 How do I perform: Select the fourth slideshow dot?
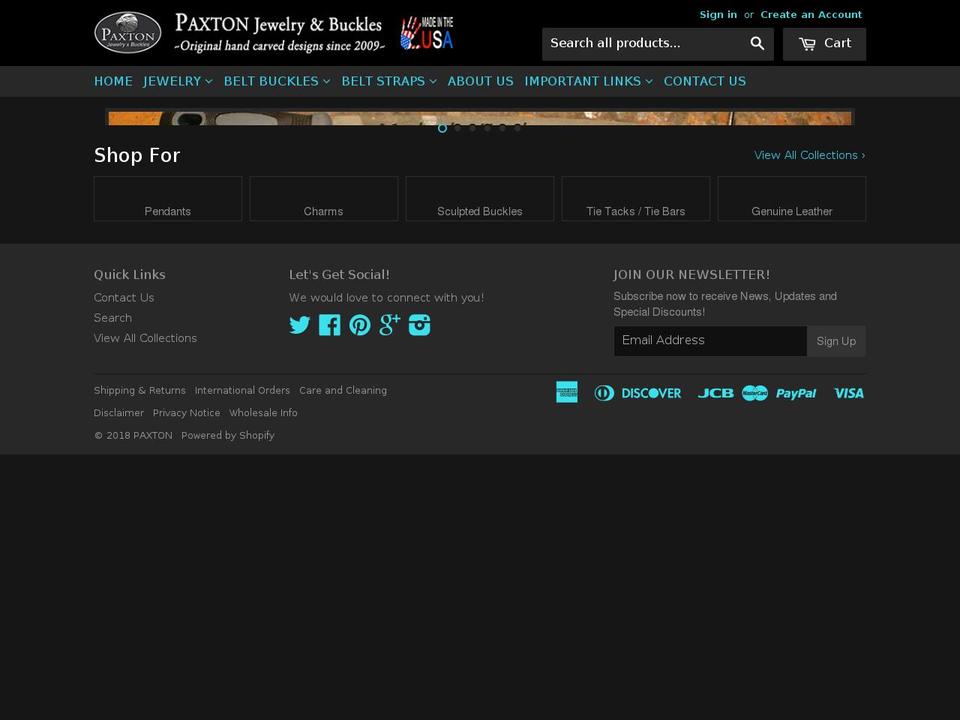tap(487, 128)
